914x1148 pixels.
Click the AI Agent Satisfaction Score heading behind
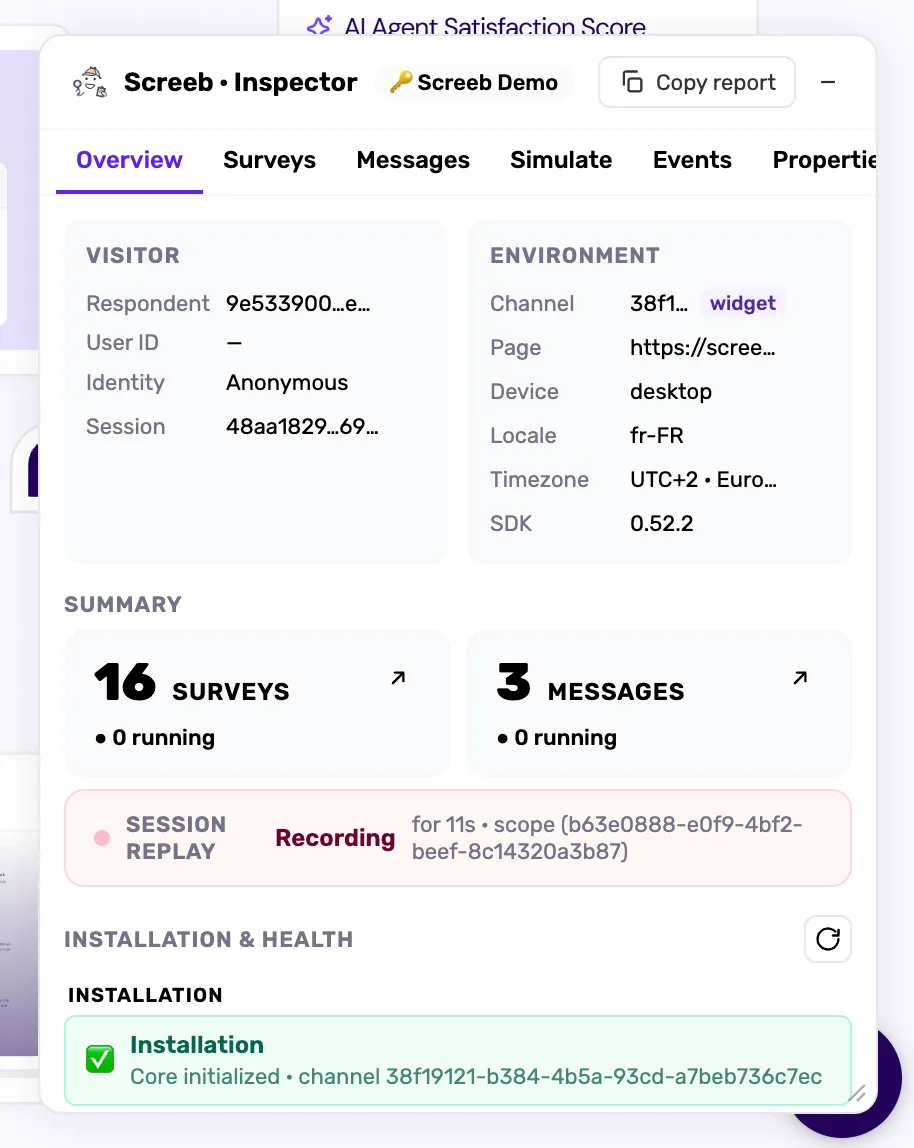pyautogui.click(x=494, y=27)
